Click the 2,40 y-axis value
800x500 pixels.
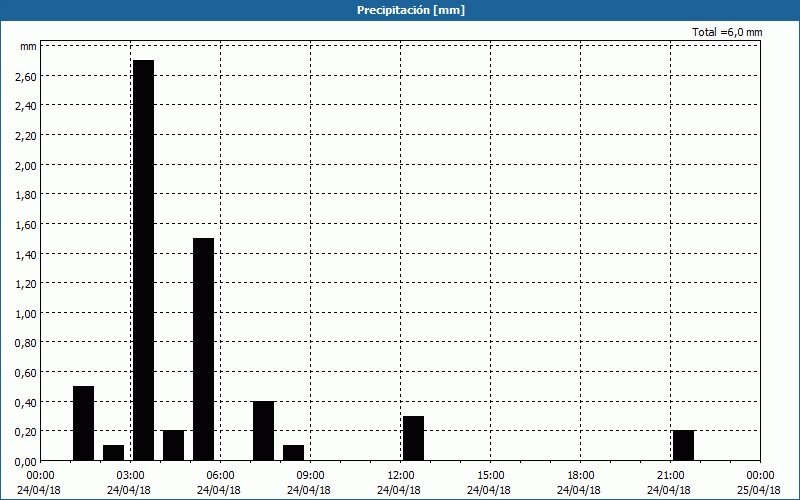coord(26,106)
